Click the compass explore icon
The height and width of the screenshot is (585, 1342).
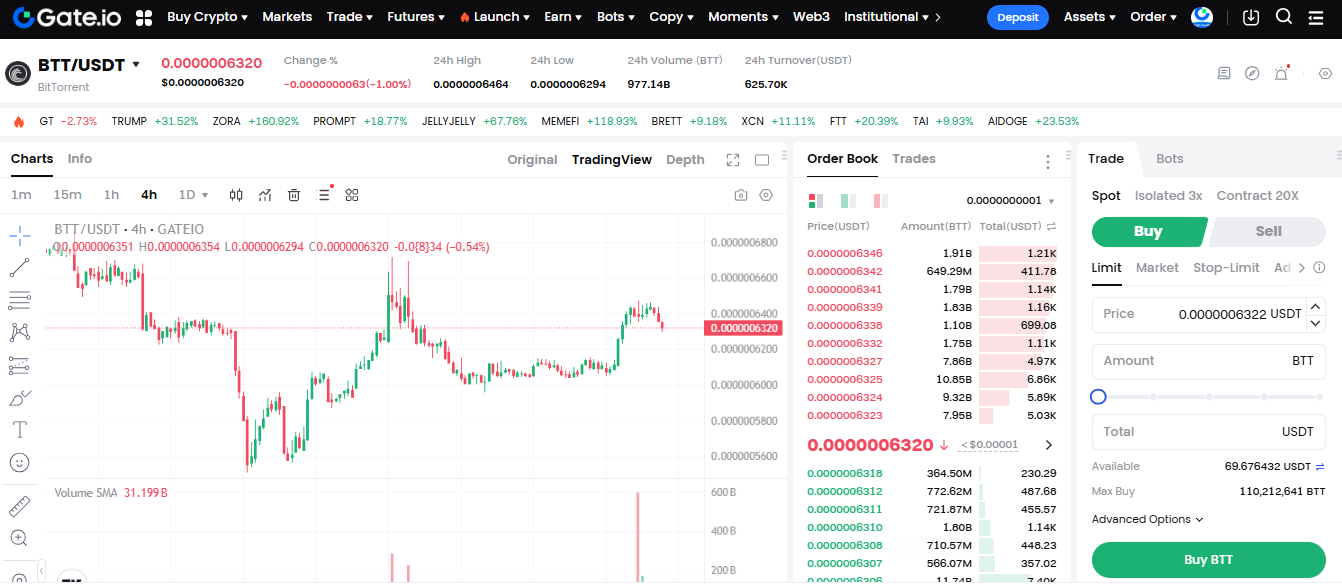pyautogui.click(x=1252, y=73)
